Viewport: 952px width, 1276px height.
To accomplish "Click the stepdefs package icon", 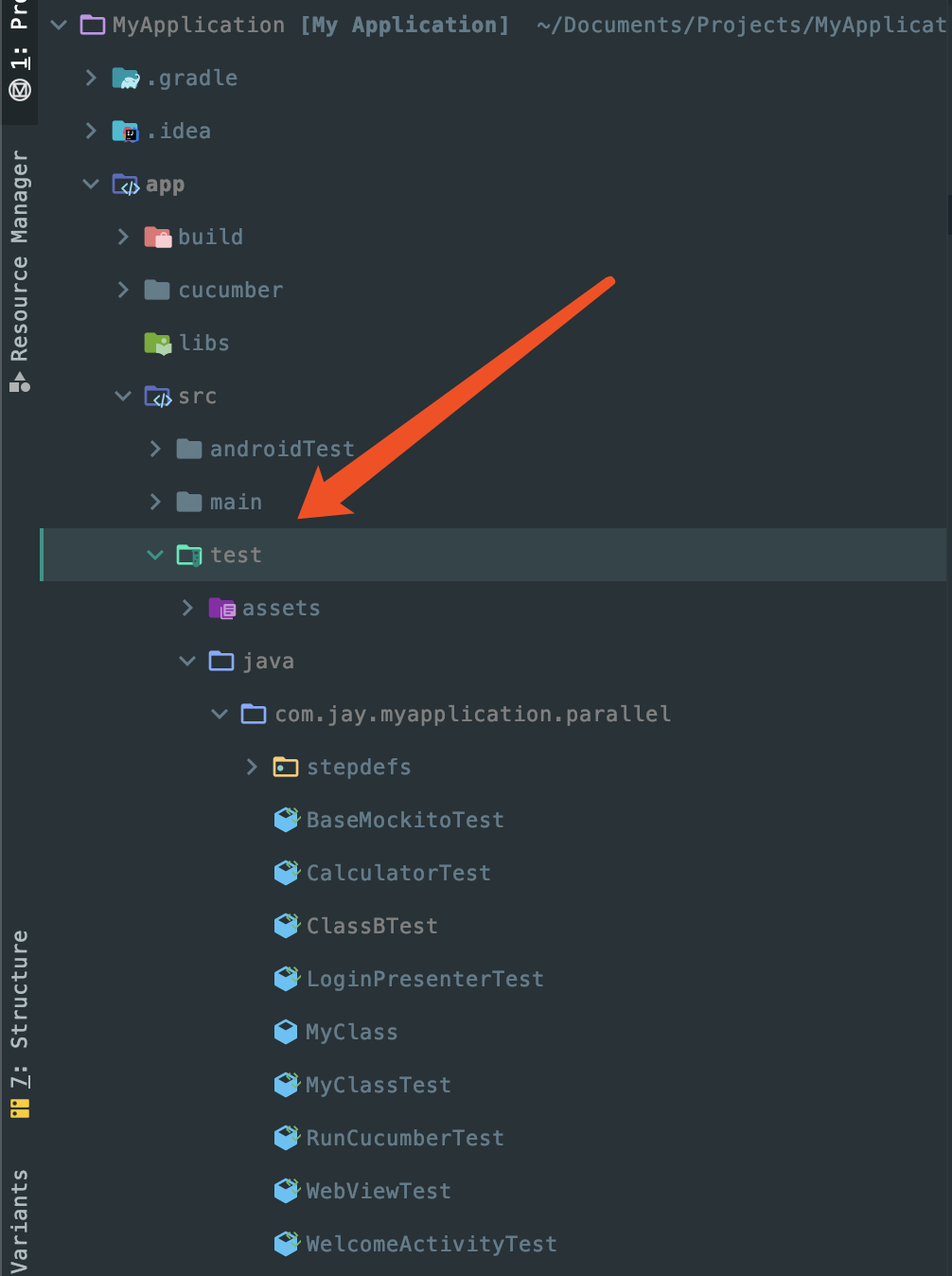I will [x=286, y=768].
